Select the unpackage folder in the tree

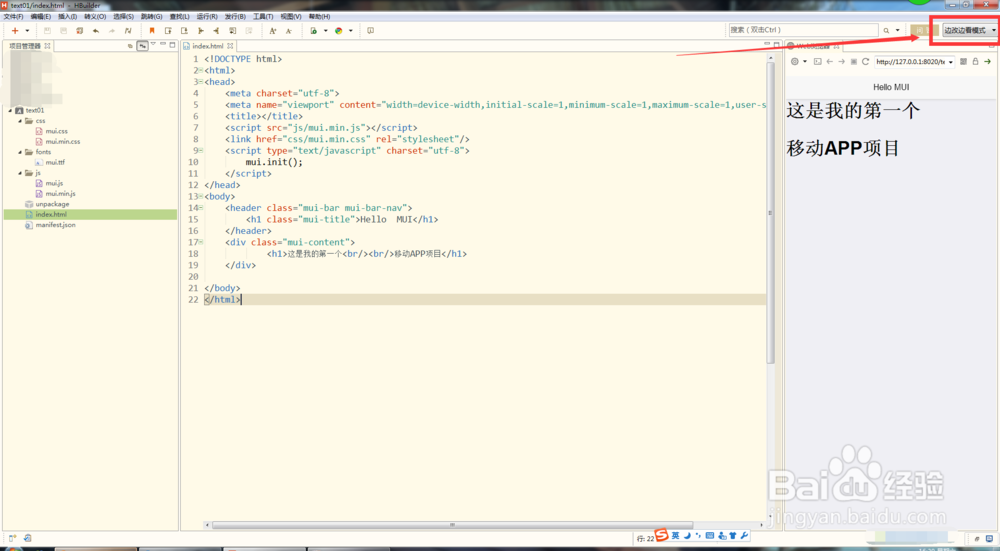[52, 204]
